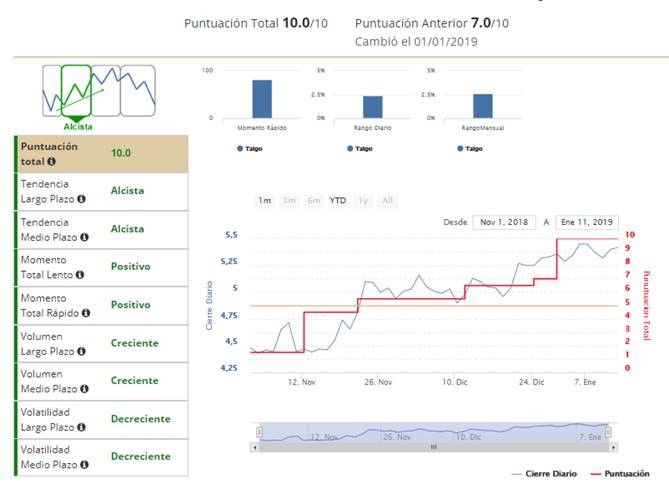Image resolution: width=669 pixels, height=484 pixels.
Task: Toggle Talgo legend under RangoMensual chart
Action: tap(470, 149)
